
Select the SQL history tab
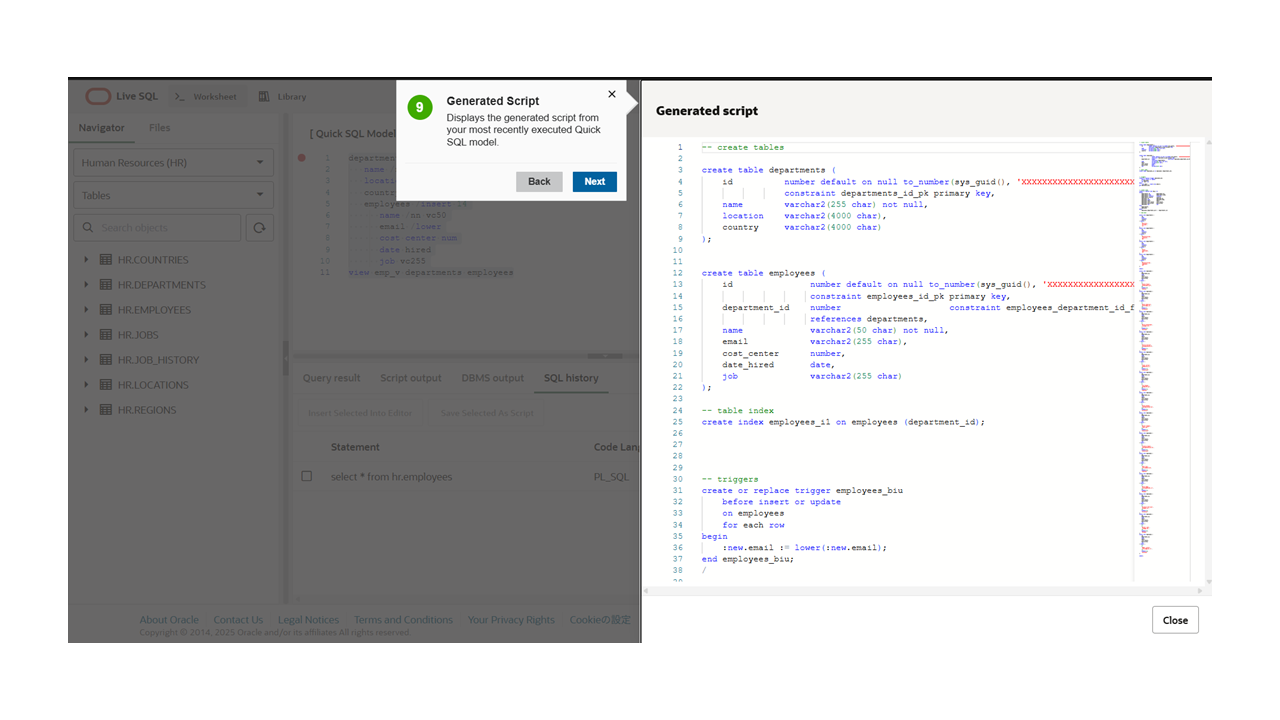click(571, 378)
